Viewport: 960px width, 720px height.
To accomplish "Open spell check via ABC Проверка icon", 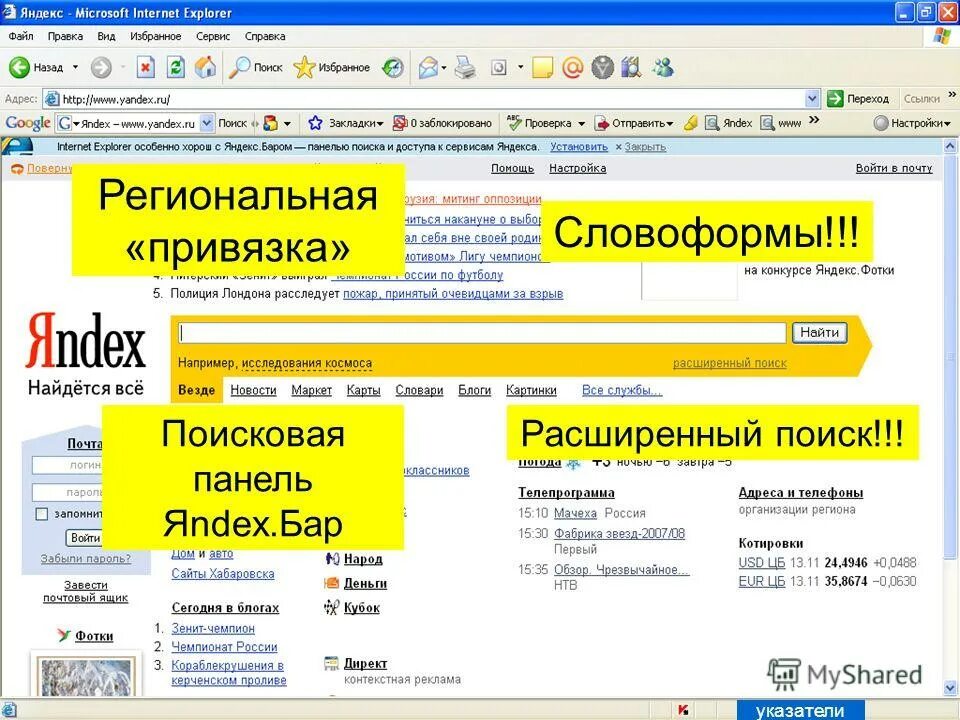I will pyautogui.click(x=513, y=123).
